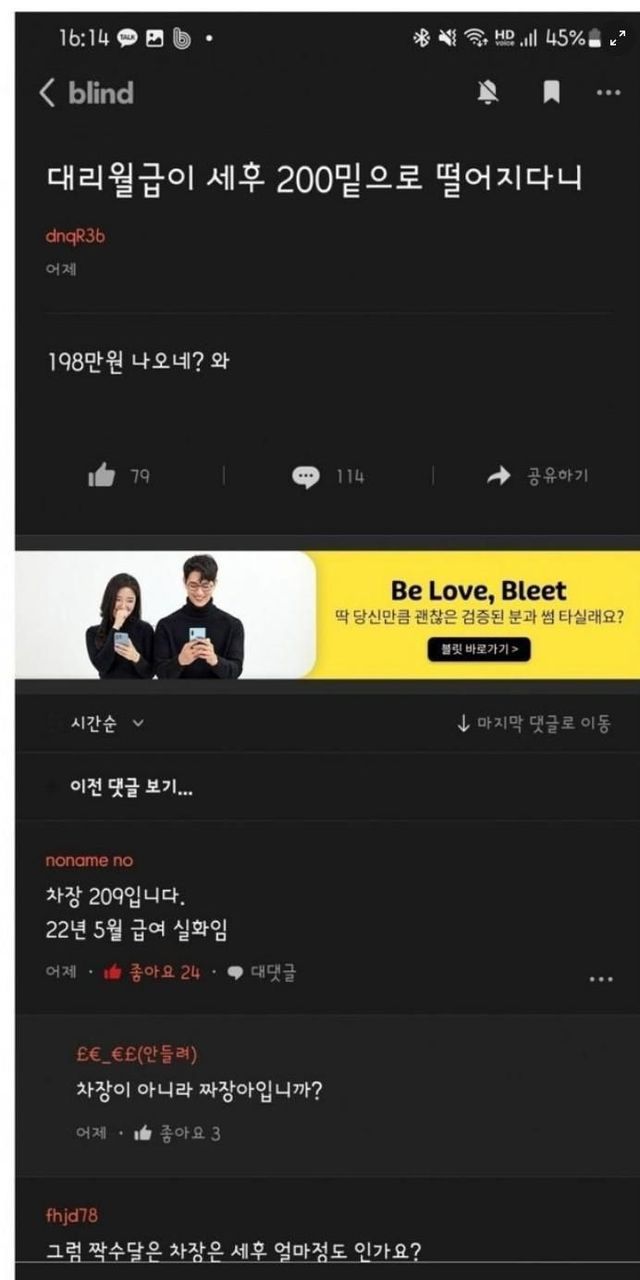640x1280 pixels.
Task: Open commenter fhjd78's profile name
Action: coord(73,1215)
